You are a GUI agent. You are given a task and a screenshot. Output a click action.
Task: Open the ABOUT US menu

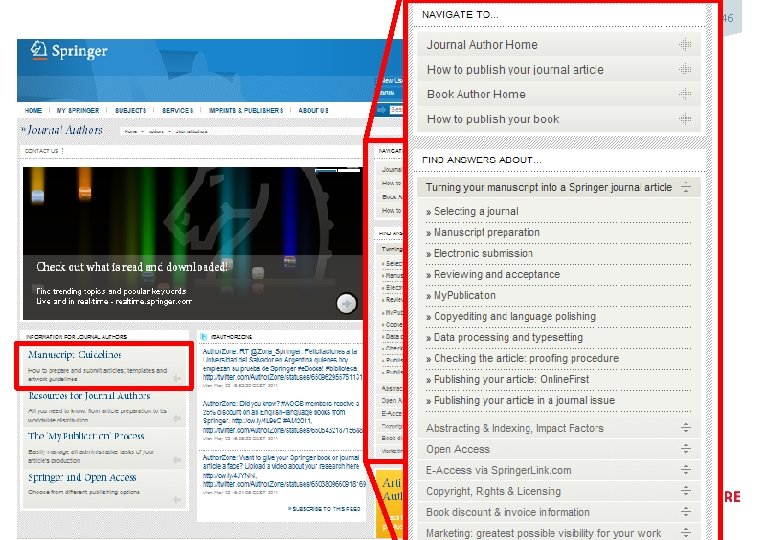[x=313, y=110]
